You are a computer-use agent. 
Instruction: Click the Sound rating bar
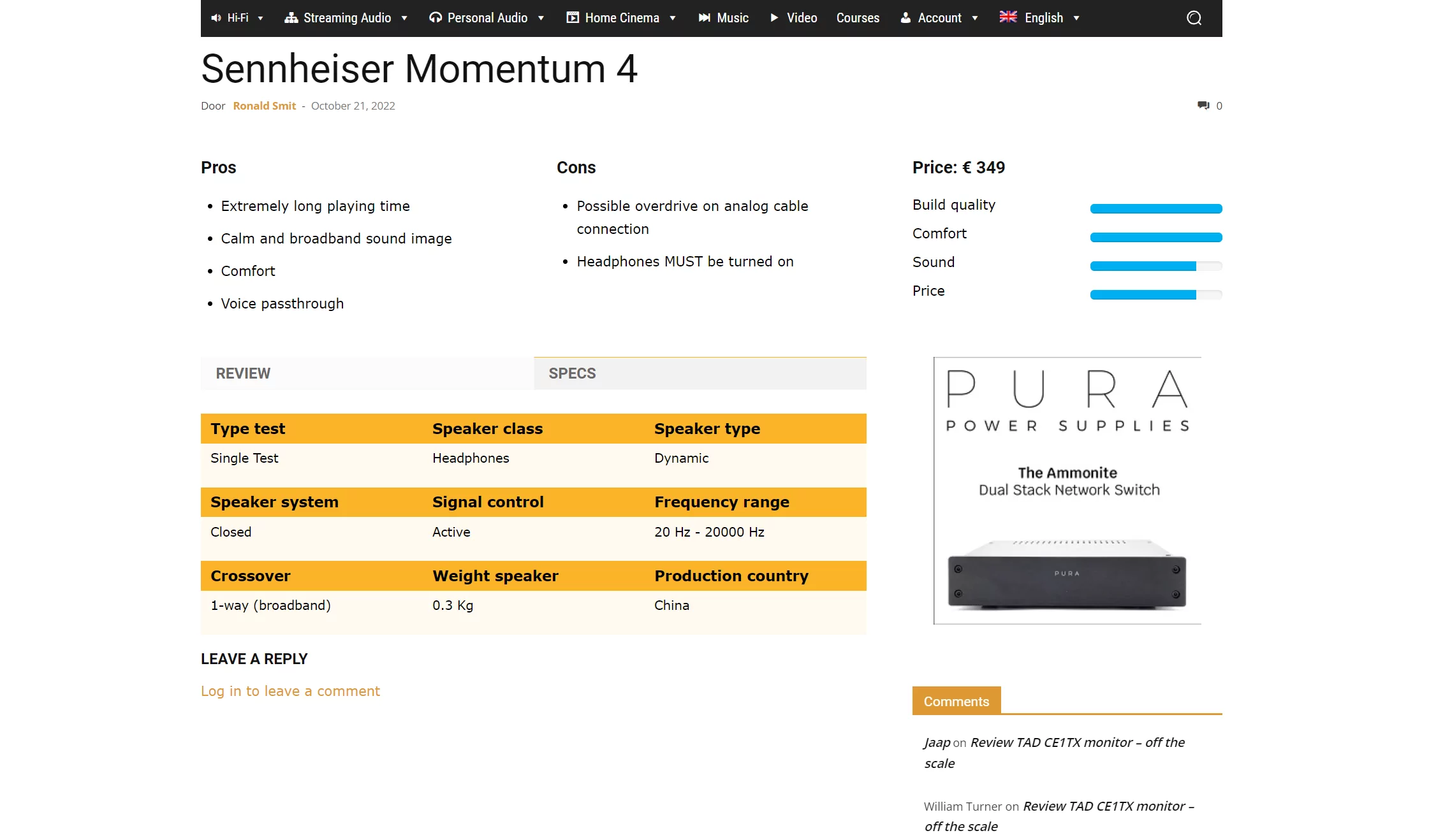[1156, 266]
